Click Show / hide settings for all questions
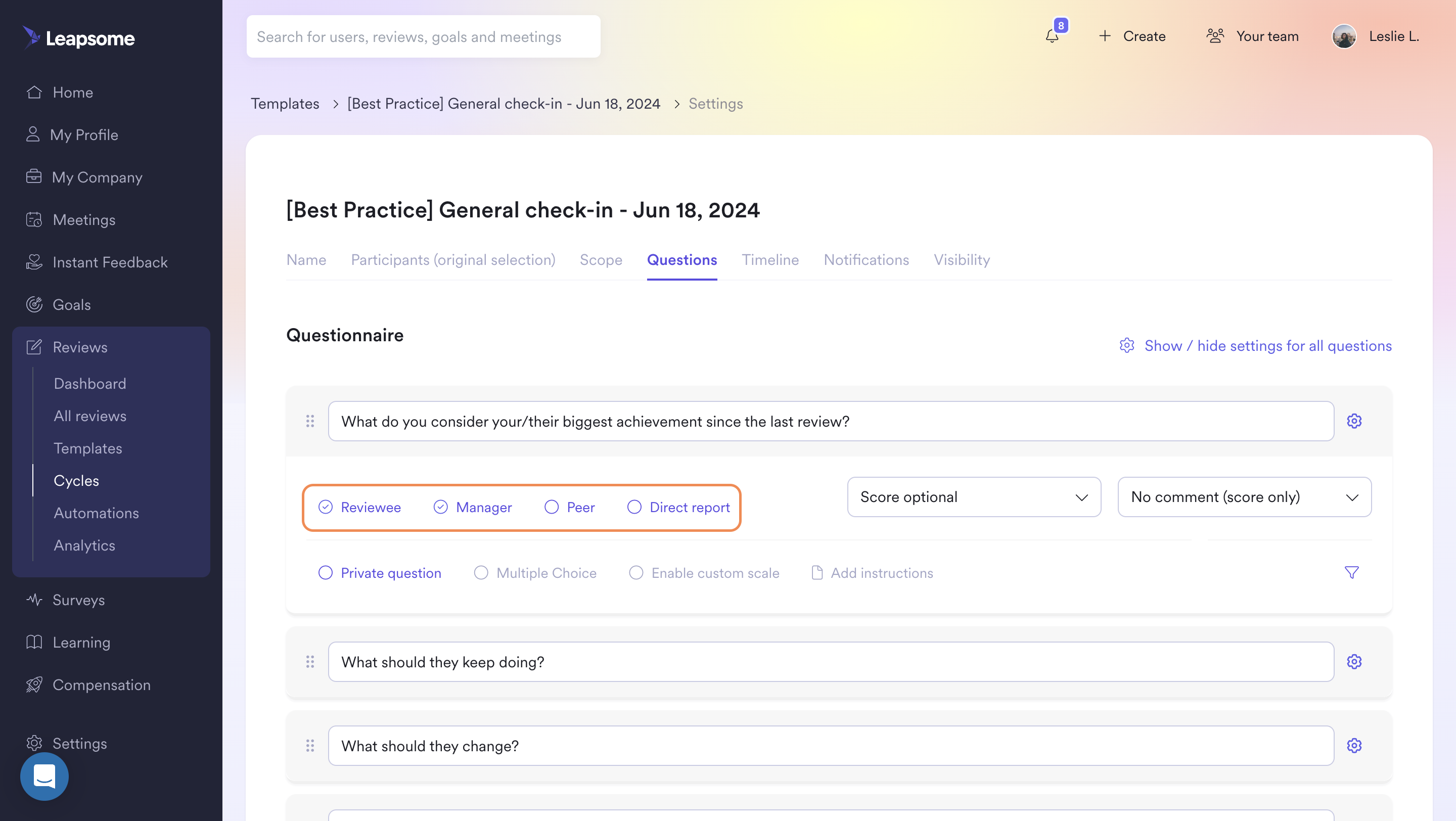The width and height of the screenshot is (1456, 821). click(x=1268, y=345)
